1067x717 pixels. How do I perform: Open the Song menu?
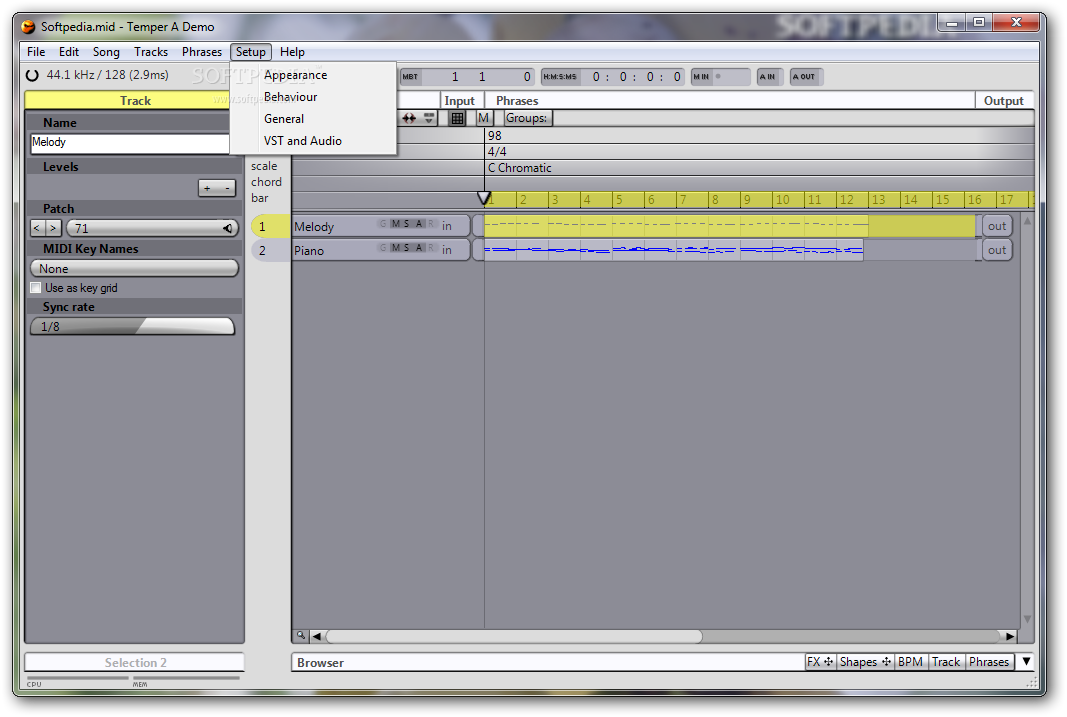point(106,52)
